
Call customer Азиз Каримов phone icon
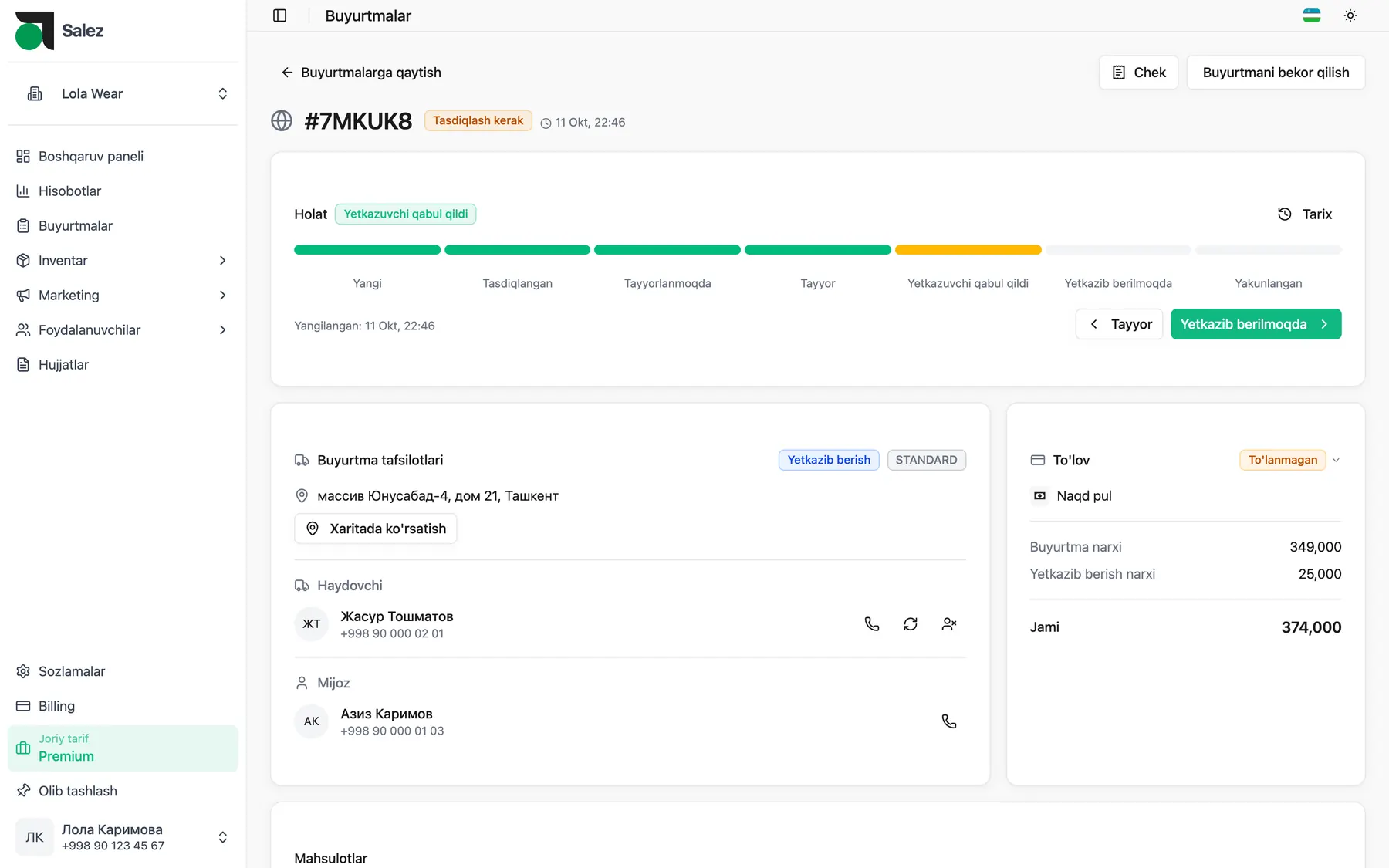point(949,721)
